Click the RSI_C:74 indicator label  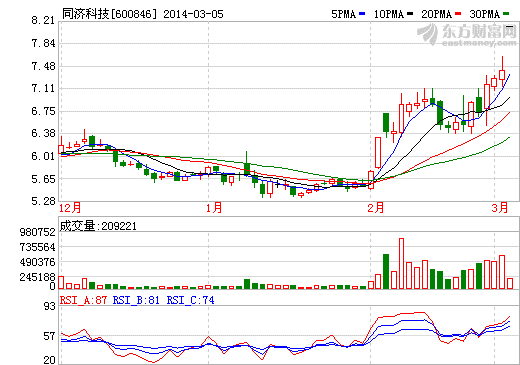[190, 300]
